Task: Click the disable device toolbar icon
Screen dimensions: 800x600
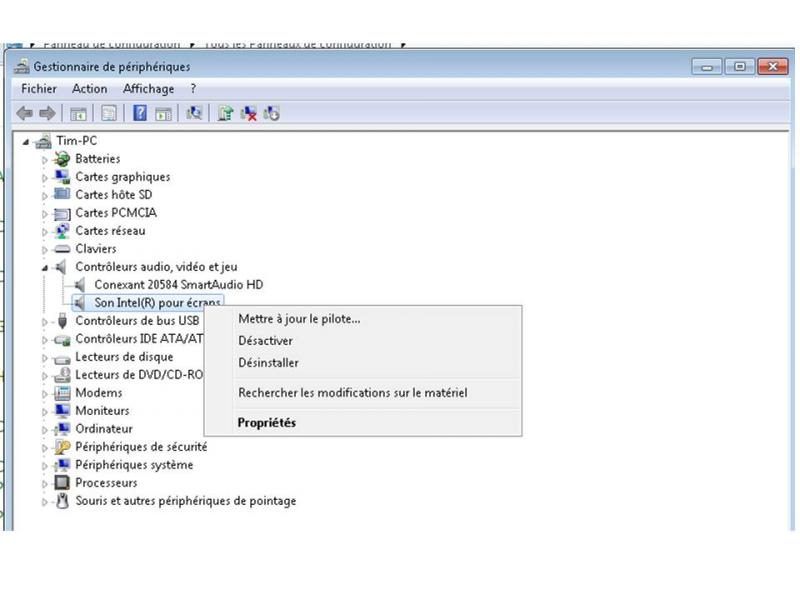Action: coord(271,113)
